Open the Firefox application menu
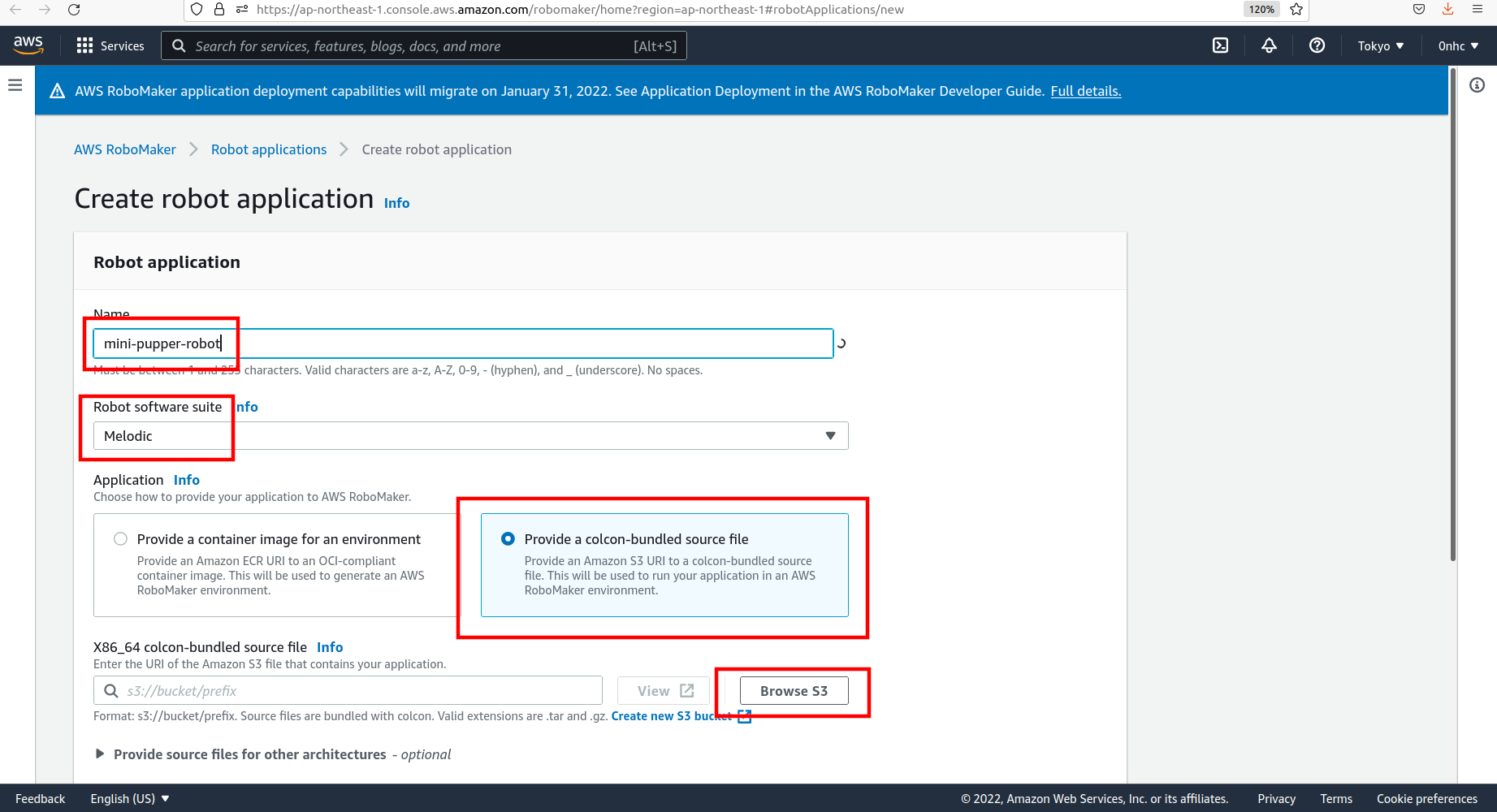The image size is (1497, 812). [1478, 10]
